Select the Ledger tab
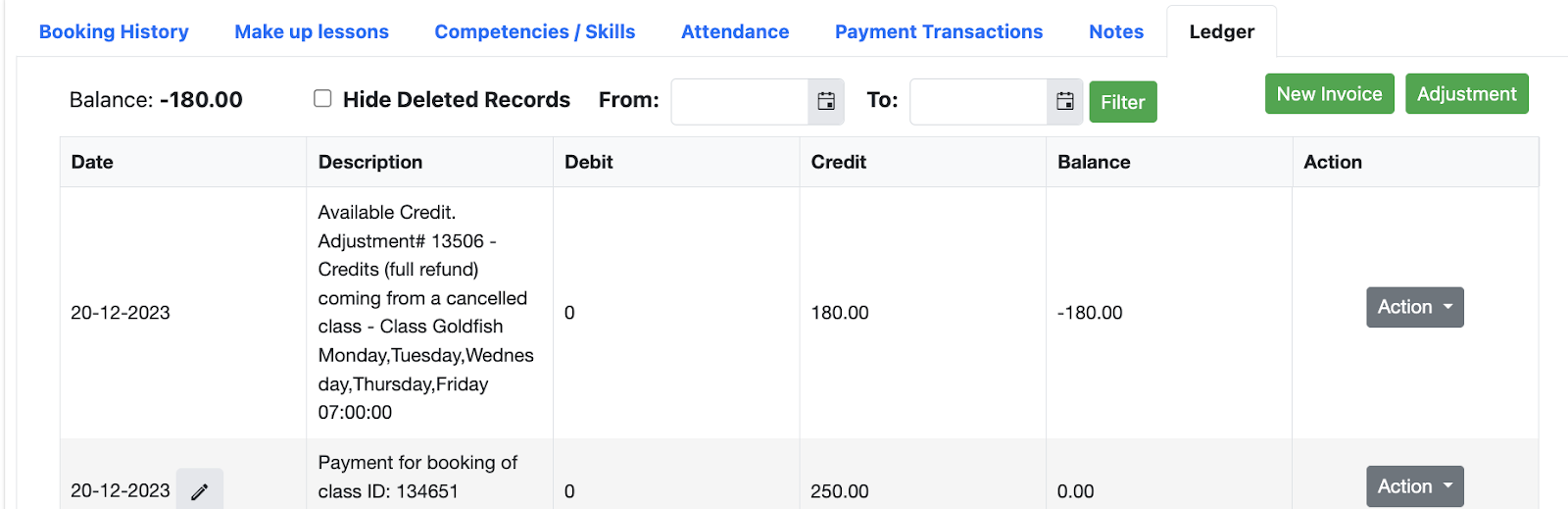This screenshot has width=1568, height=509. pyautogui.click(x=1221, y=31)
